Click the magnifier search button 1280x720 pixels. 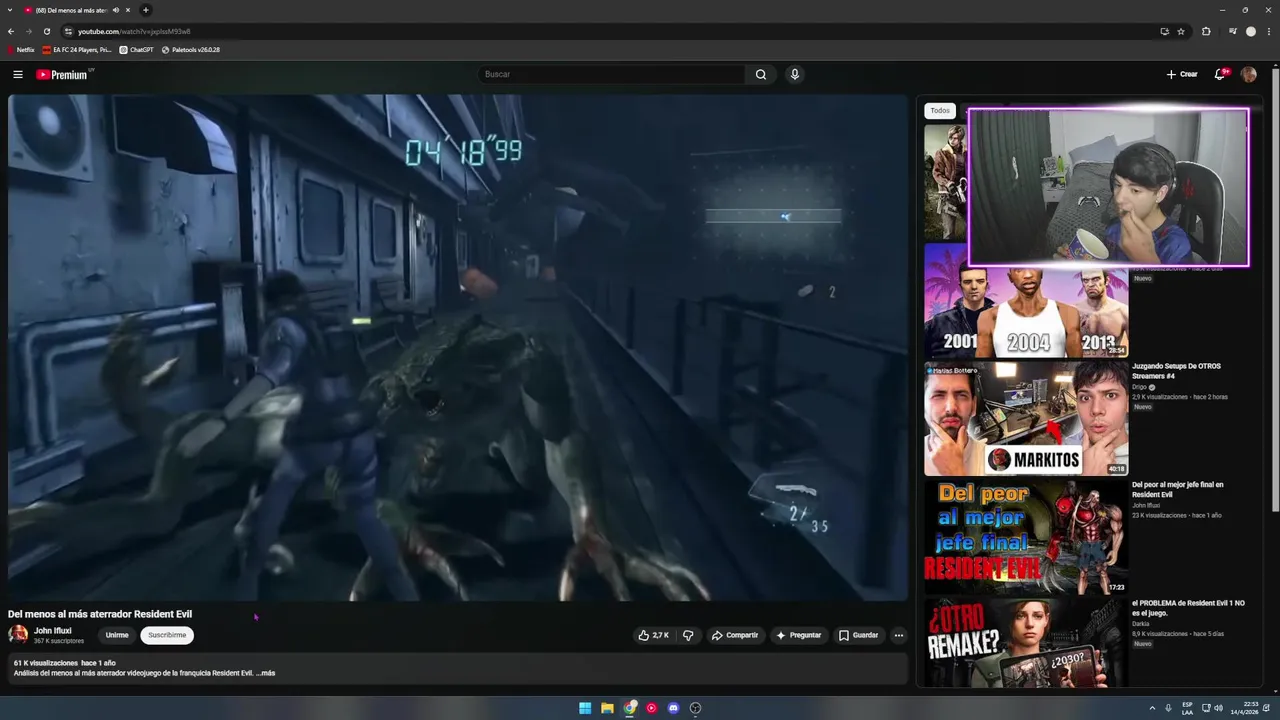click(x=761, y=74)
